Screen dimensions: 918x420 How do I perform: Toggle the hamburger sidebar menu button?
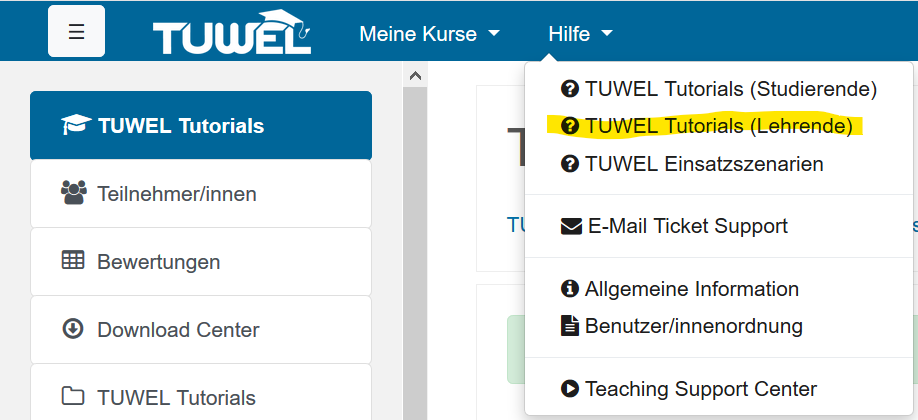tap(76, 32)
